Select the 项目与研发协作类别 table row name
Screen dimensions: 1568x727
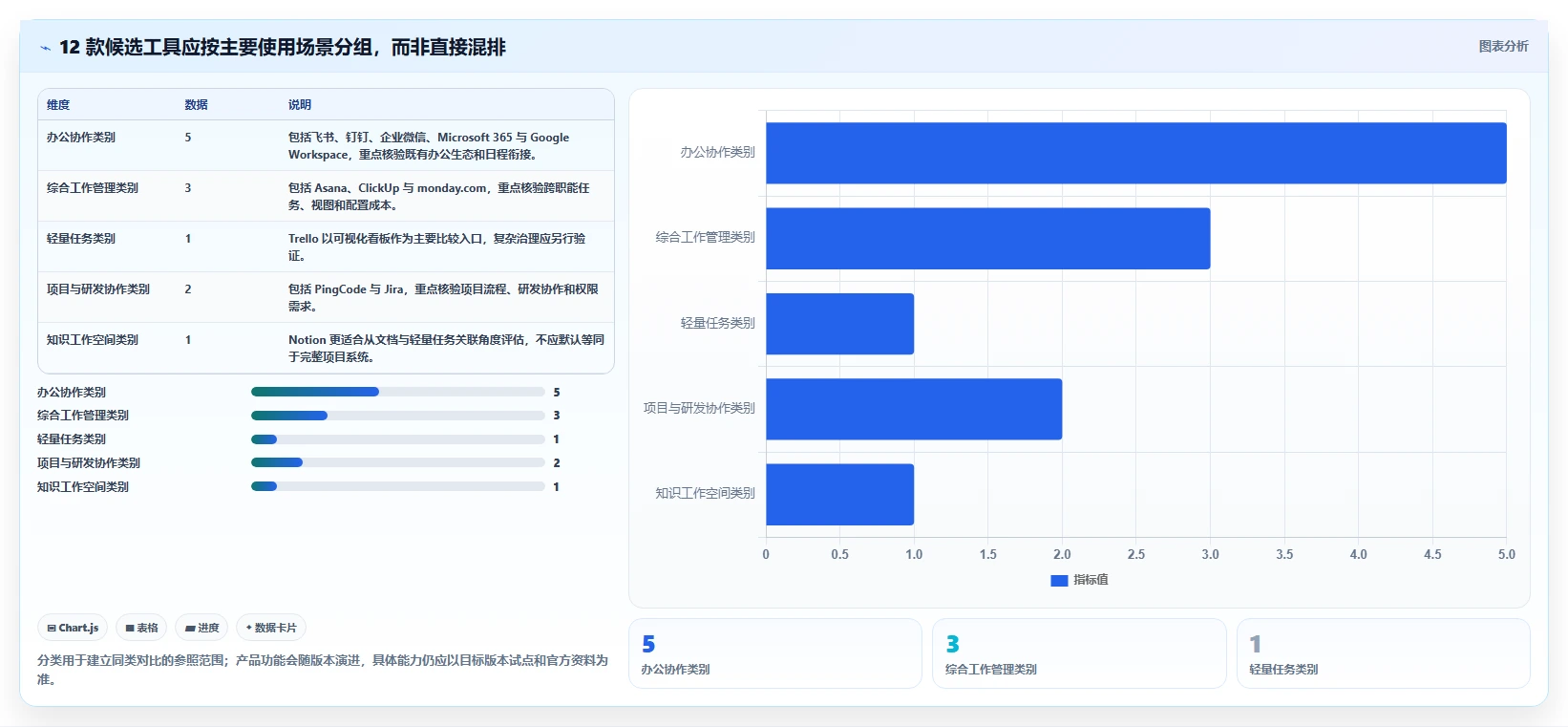[x=98, y=289]
